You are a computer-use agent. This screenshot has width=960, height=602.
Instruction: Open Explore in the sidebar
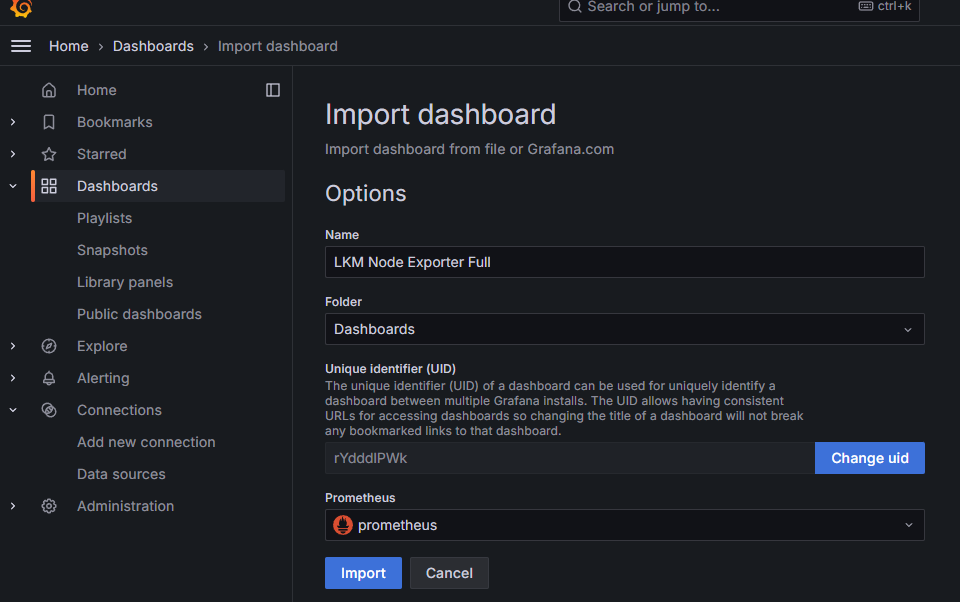pyautogui.click(x=102, y=346)
